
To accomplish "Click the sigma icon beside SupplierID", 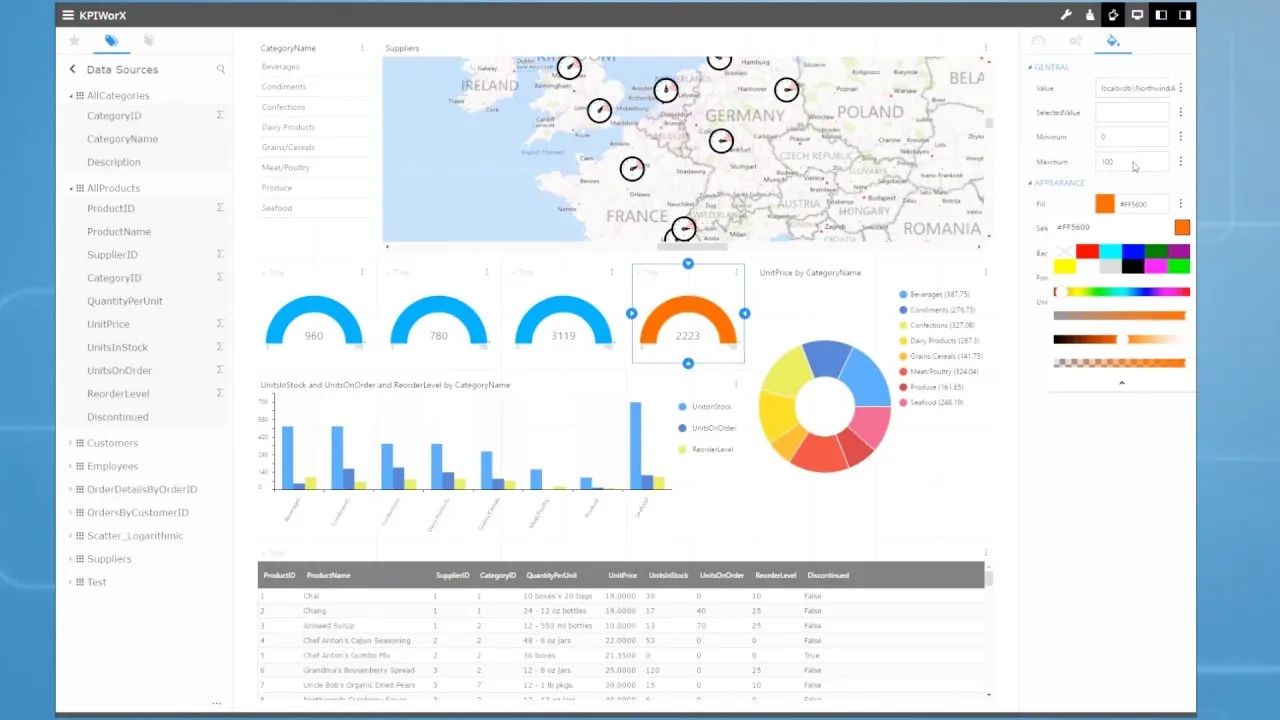I will coord(220,254).
